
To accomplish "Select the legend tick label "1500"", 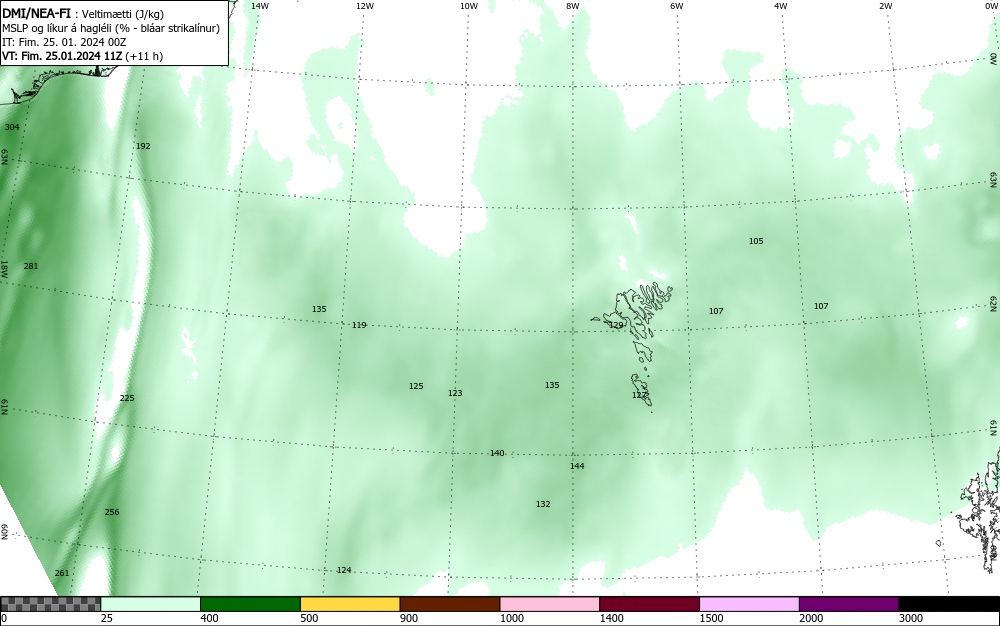I will [711, 618].
